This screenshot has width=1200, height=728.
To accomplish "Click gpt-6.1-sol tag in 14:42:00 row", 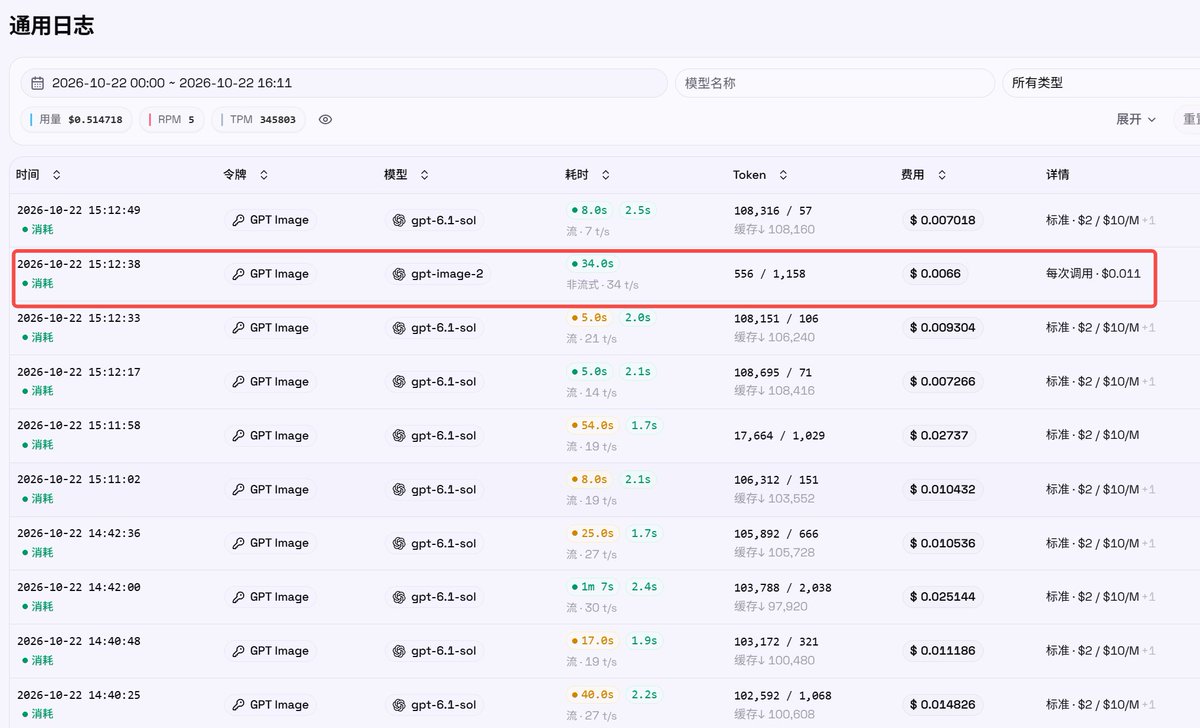I will tap(435, 597).
